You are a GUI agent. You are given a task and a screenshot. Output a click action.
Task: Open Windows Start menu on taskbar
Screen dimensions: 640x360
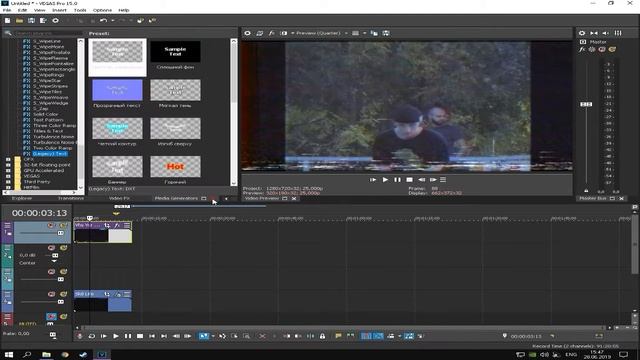9,355
